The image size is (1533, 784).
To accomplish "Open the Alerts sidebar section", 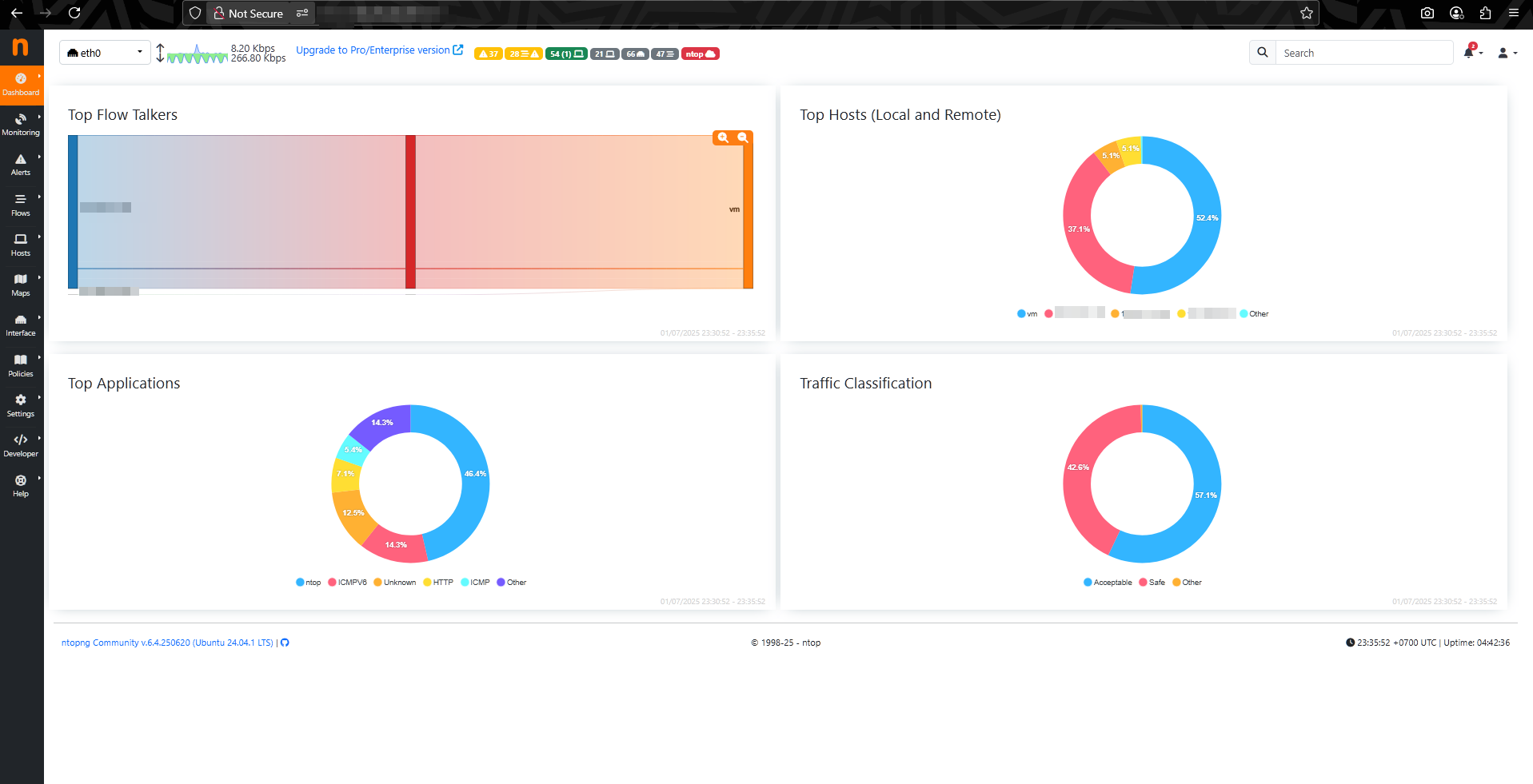I will pos(21,165).
